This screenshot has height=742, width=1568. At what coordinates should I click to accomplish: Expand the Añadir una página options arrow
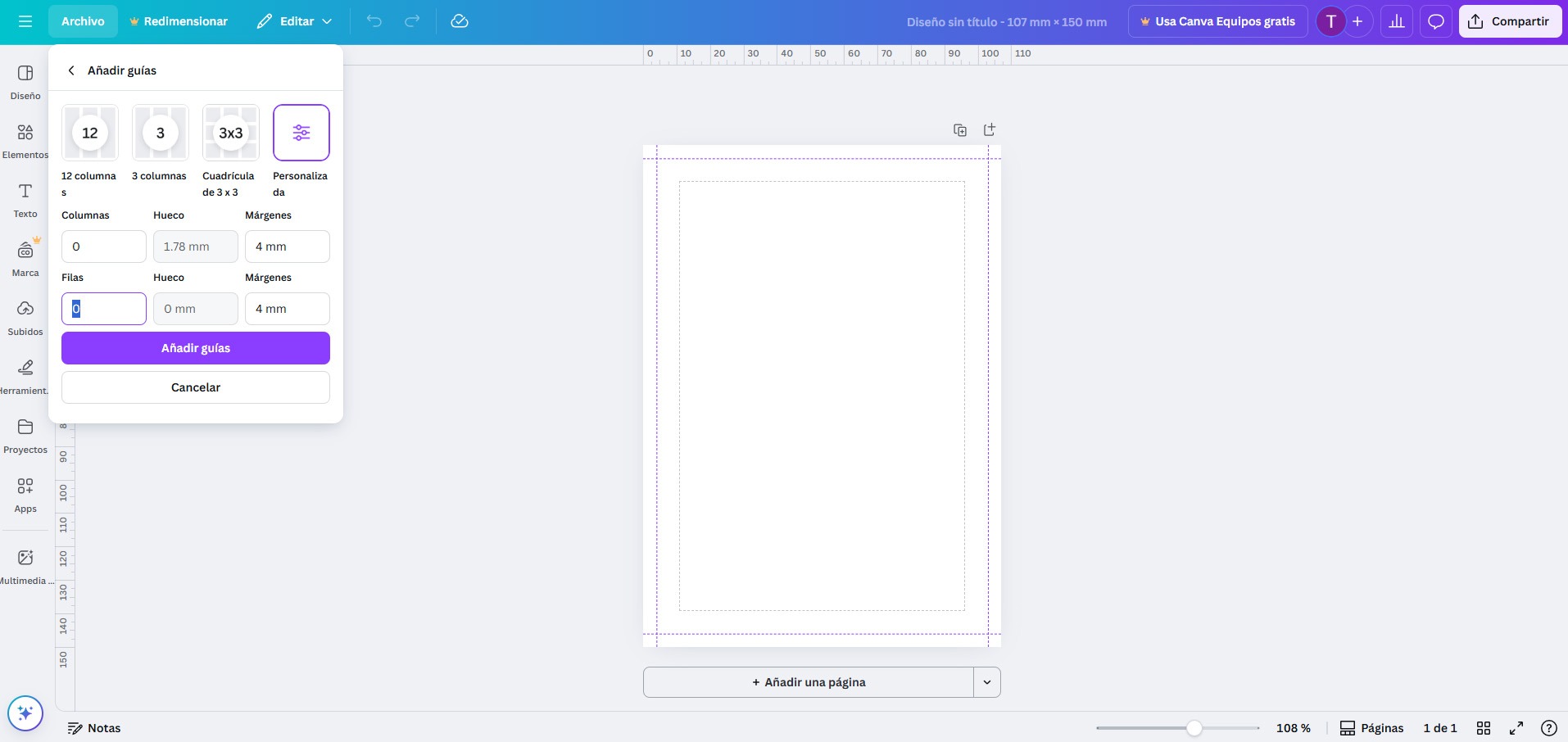click(987, 682)
